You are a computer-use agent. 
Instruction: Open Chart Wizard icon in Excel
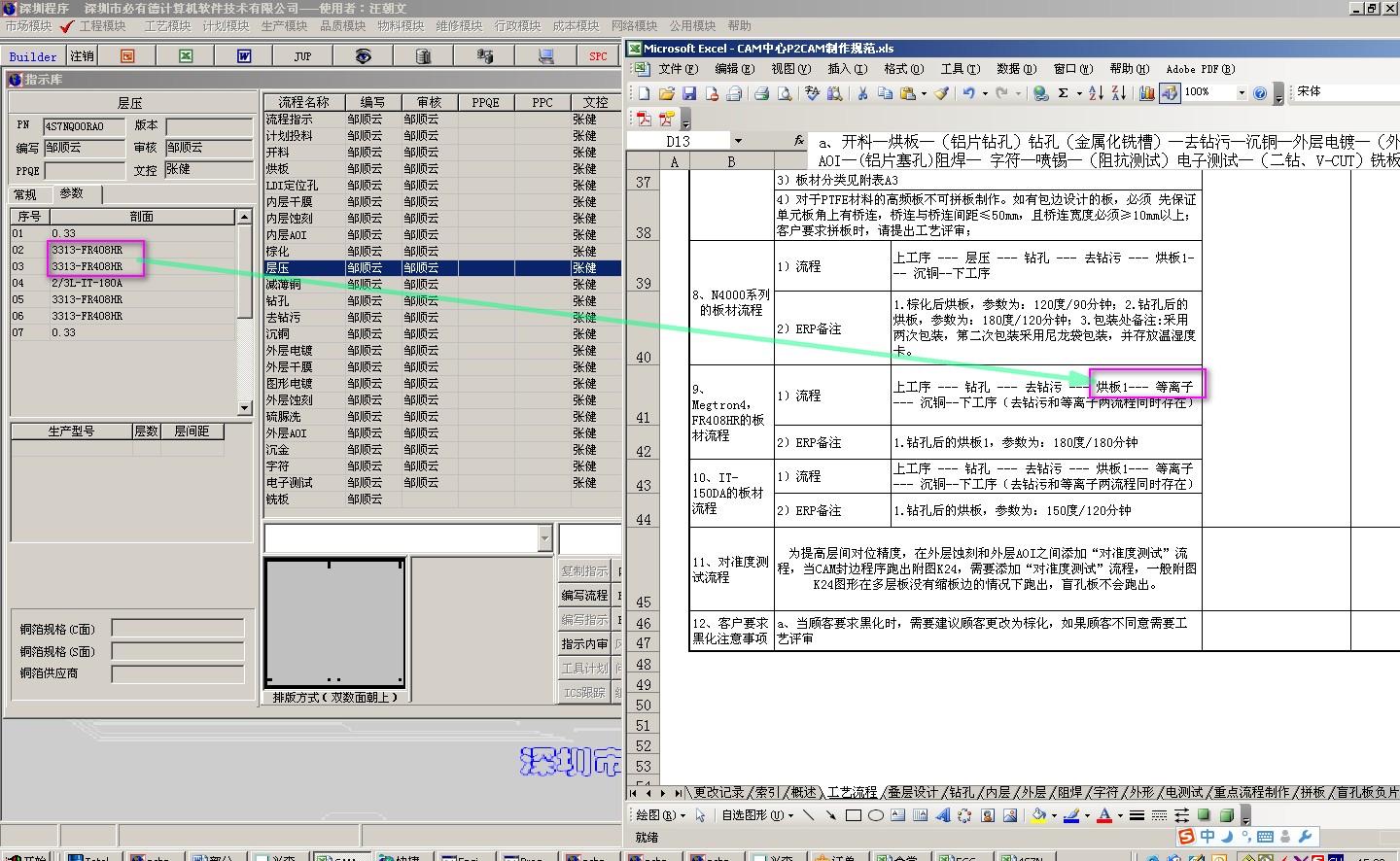click(x=1147, y=93)
